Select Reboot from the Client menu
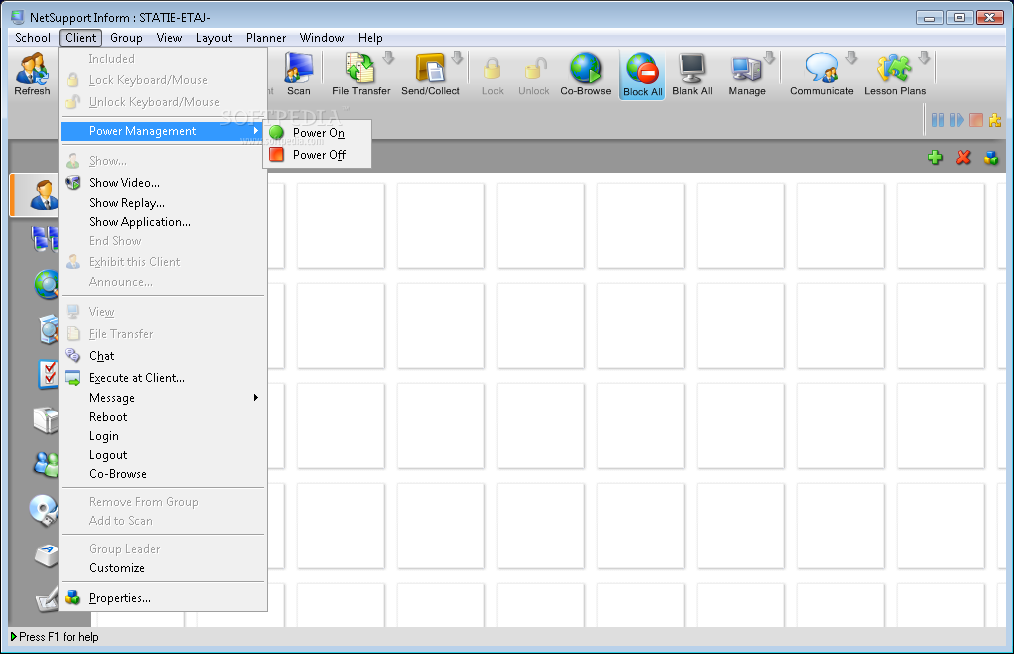Image resolution: width=1014 pixels, height=654 pixels. click(163, 417)
